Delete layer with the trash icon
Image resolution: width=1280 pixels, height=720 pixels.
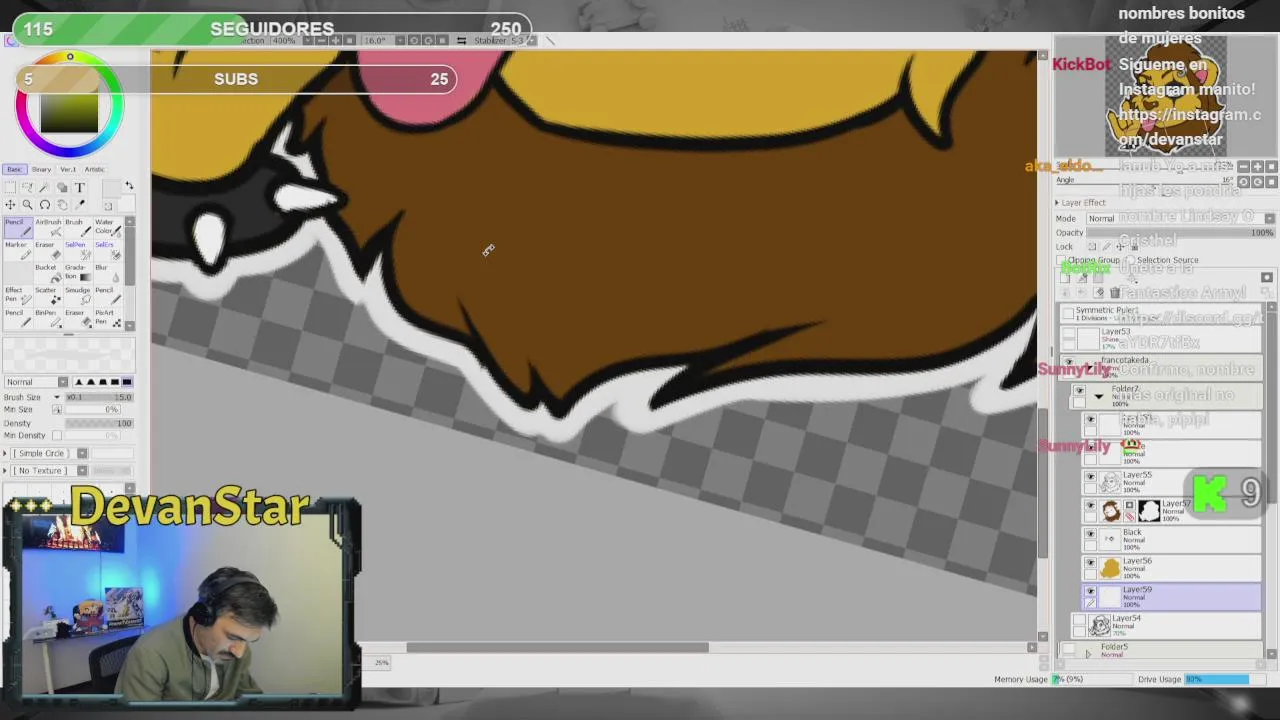coord(1114,293)
